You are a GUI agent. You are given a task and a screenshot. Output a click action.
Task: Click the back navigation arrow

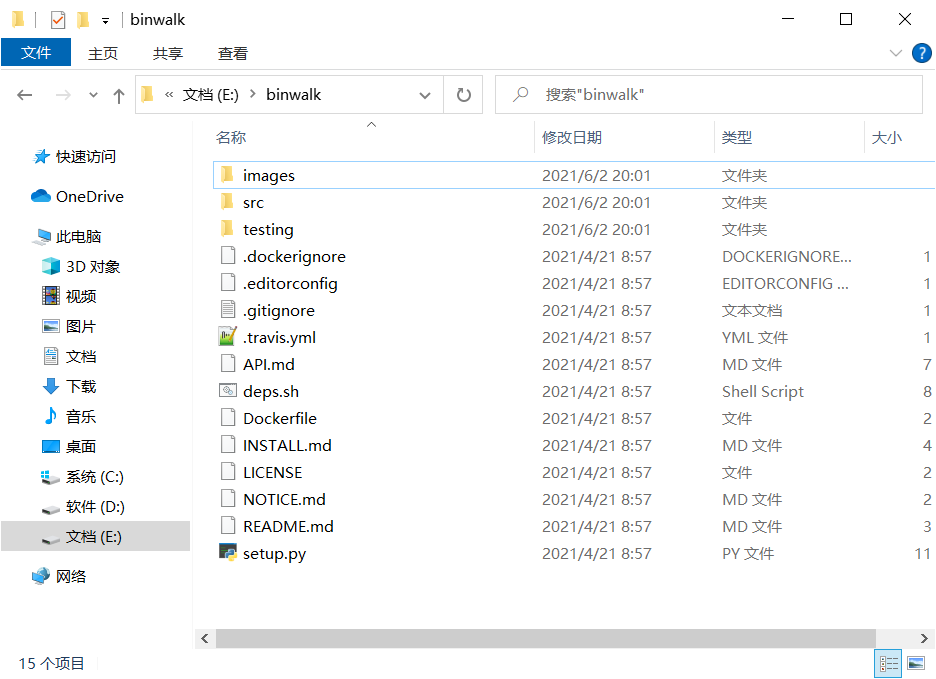[25, 94]
